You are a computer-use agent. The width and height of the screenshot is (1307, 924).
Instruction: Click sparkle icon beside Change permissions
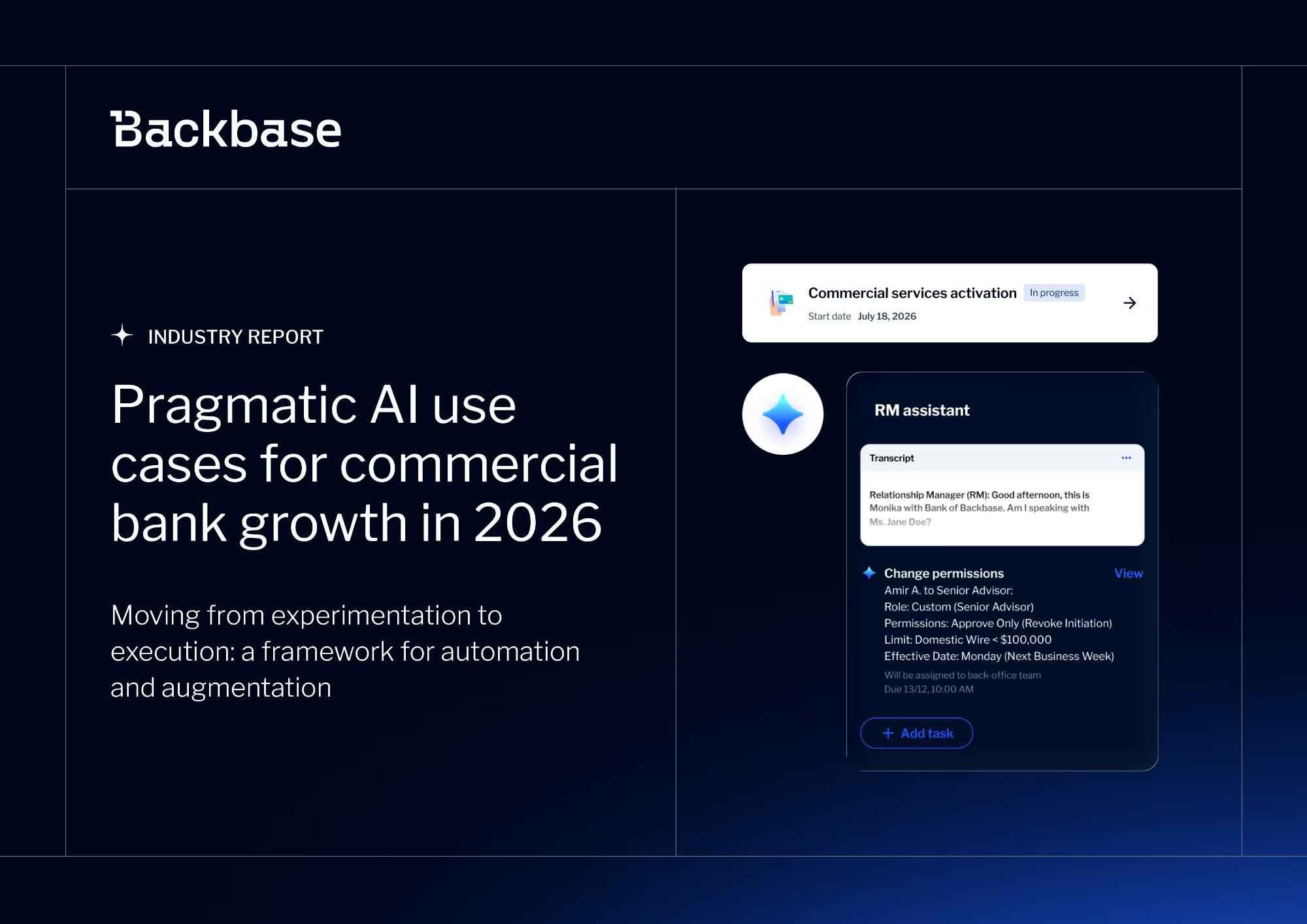point(869,573)
